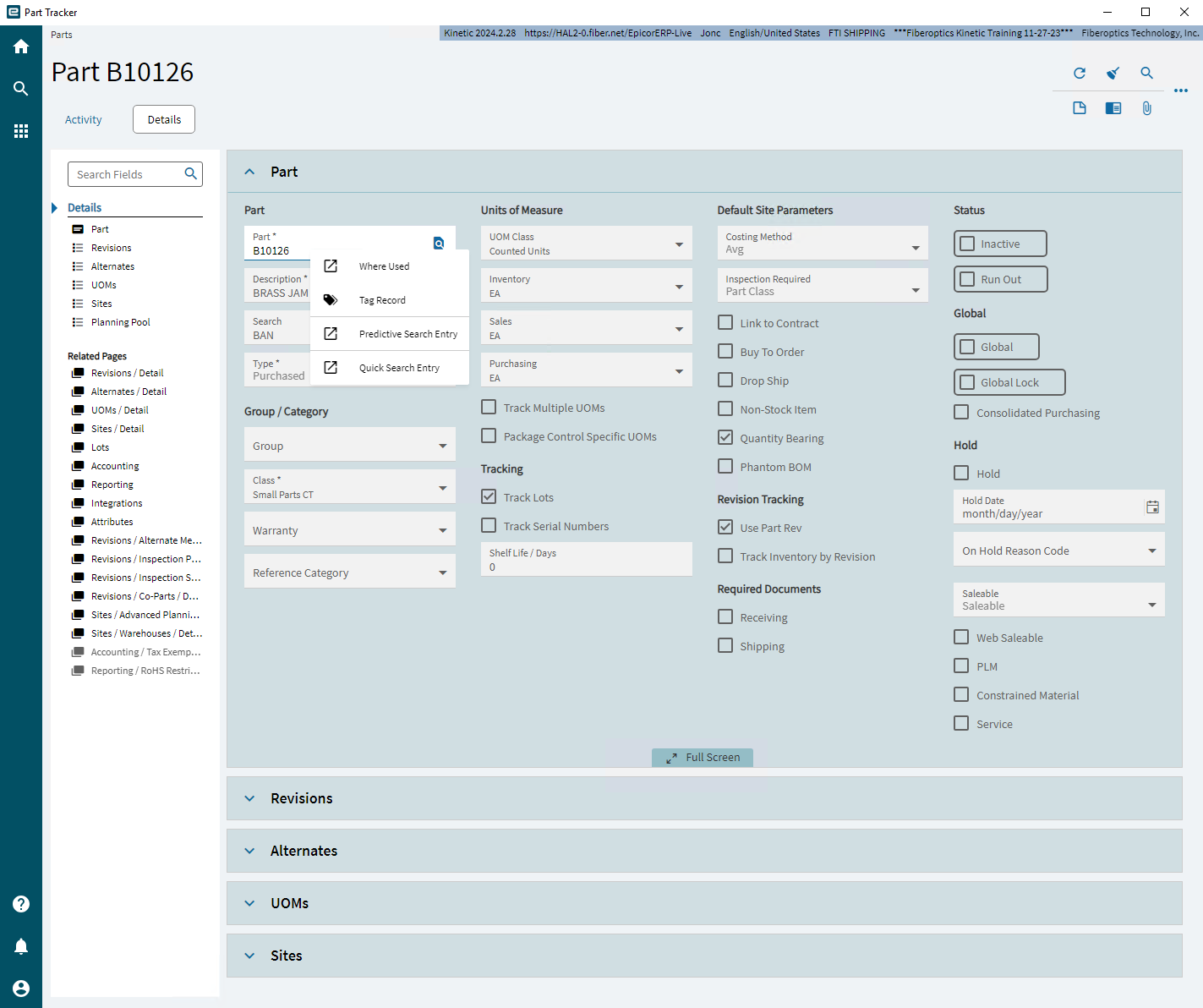Image resolution: width=1203 pixels, height=1008 pixels.
Task: Click the new document icon
Action: [1080, 108]
